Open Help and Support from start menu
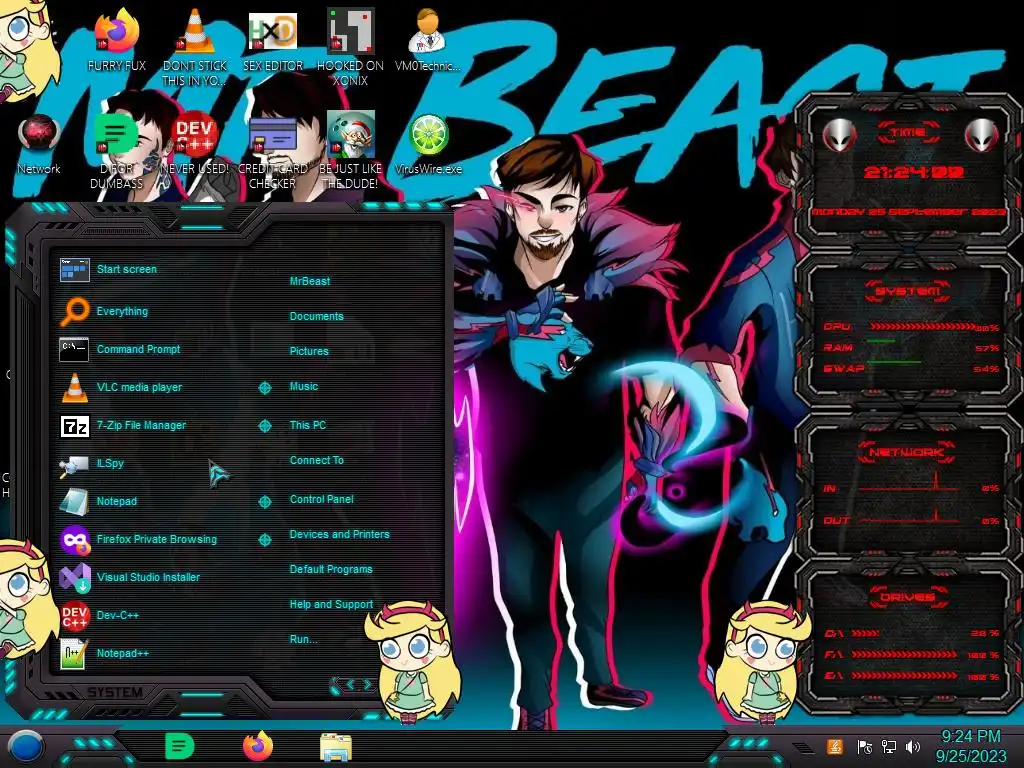The image size is (1024, 768). [x=331, y=604]
